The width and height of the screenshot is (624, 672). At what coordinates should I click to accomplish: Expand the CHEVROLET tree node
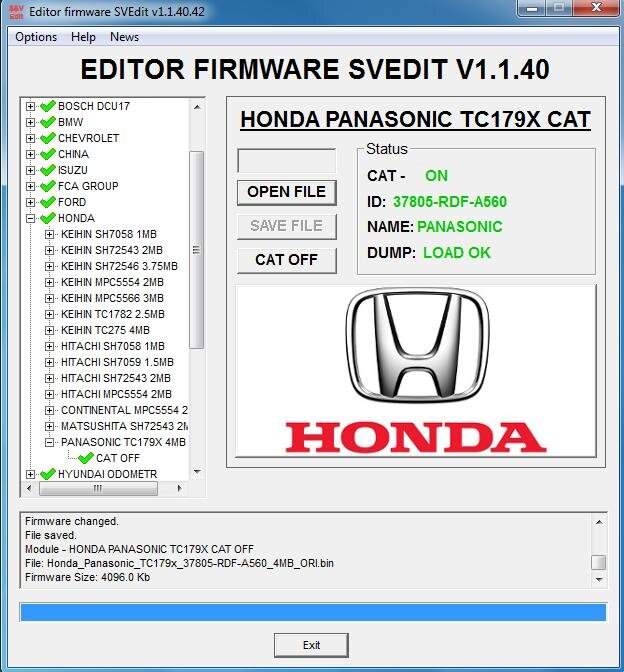click(x=30, y=138)
